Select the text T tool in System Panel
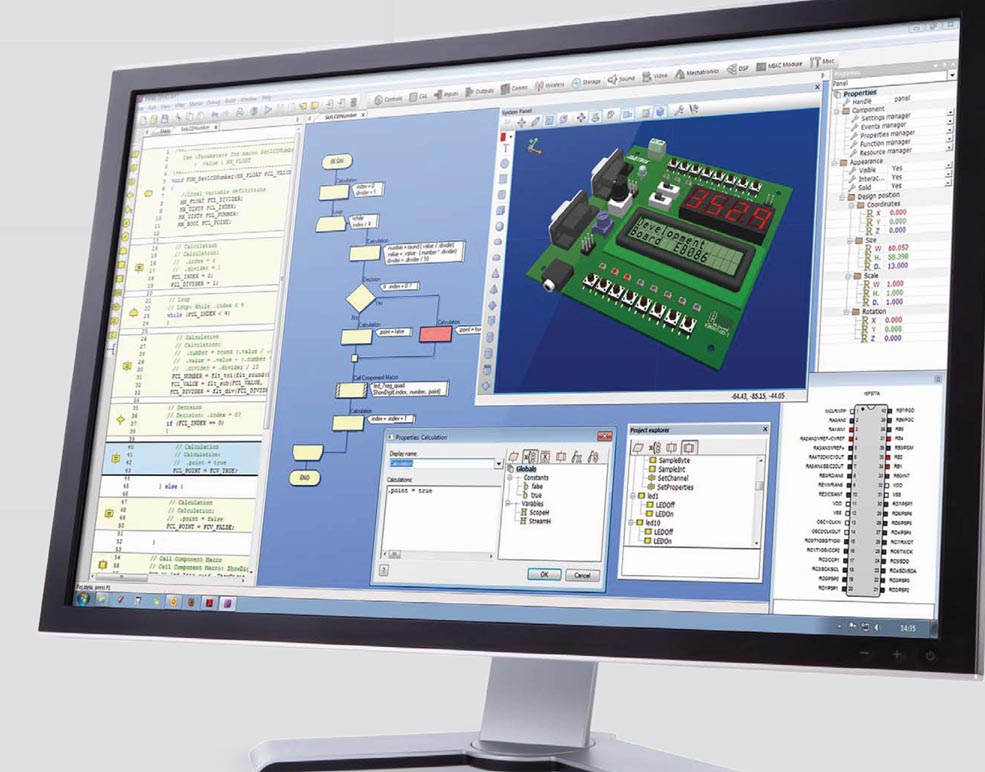 (x=505, y=149)
